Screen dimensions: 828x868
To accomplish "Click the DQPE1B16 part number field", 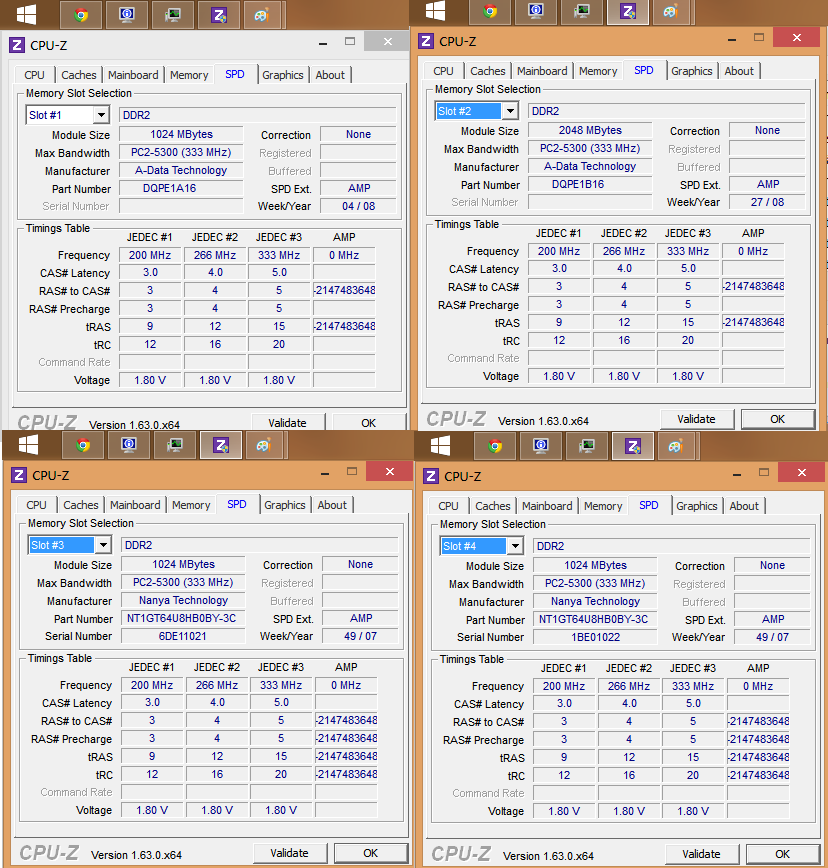I will [x=590, y=184].
